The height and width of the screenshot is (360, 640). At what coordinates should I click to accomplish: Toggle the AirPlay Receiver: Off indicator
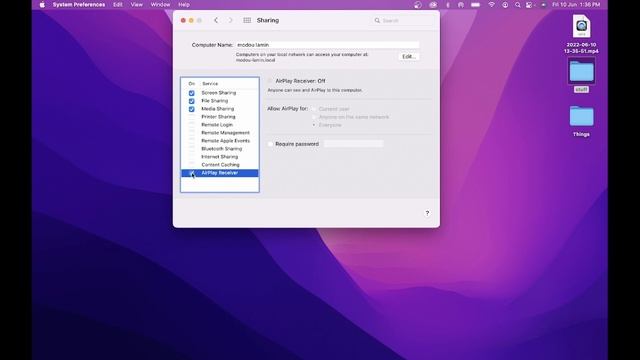(270, 81)
